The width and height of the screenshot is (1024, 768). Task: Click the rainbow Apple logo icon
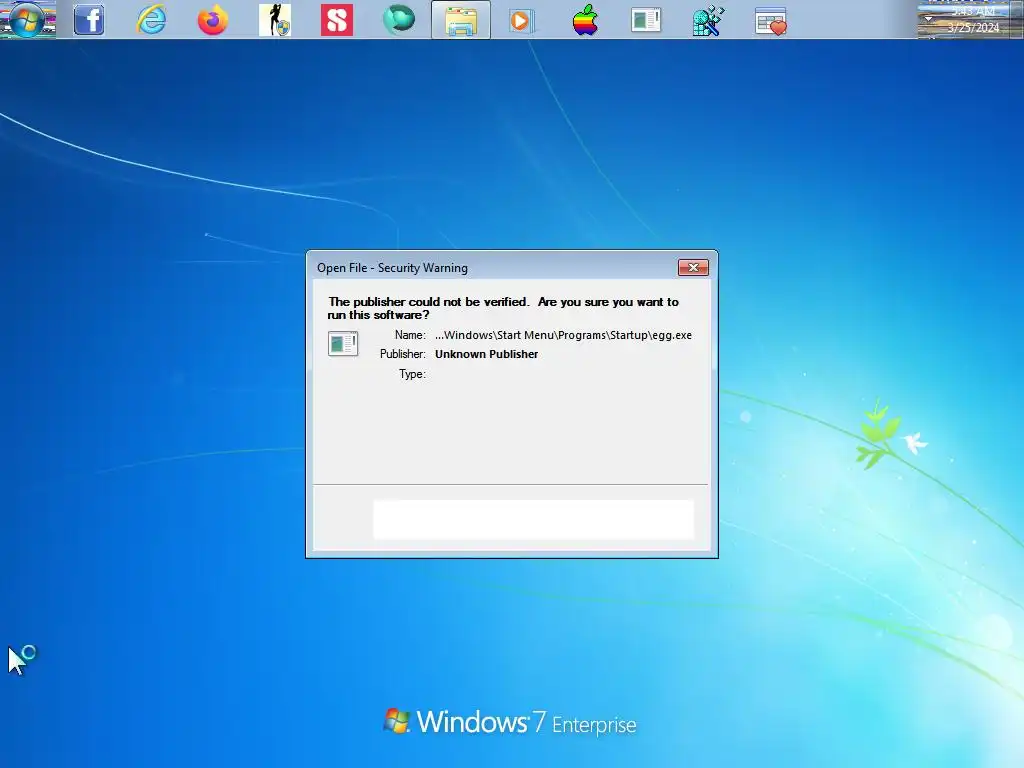(x=584, y=20)
